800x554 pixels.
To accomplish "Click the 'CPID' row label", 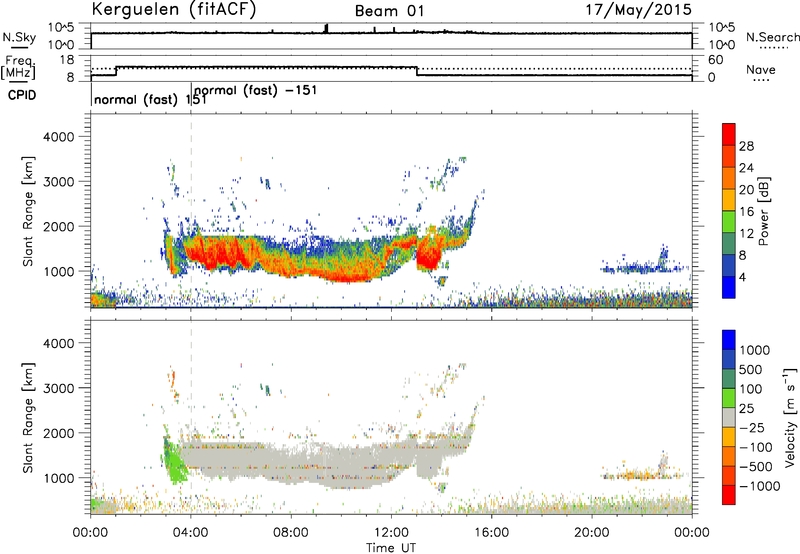I will [22, 95].
